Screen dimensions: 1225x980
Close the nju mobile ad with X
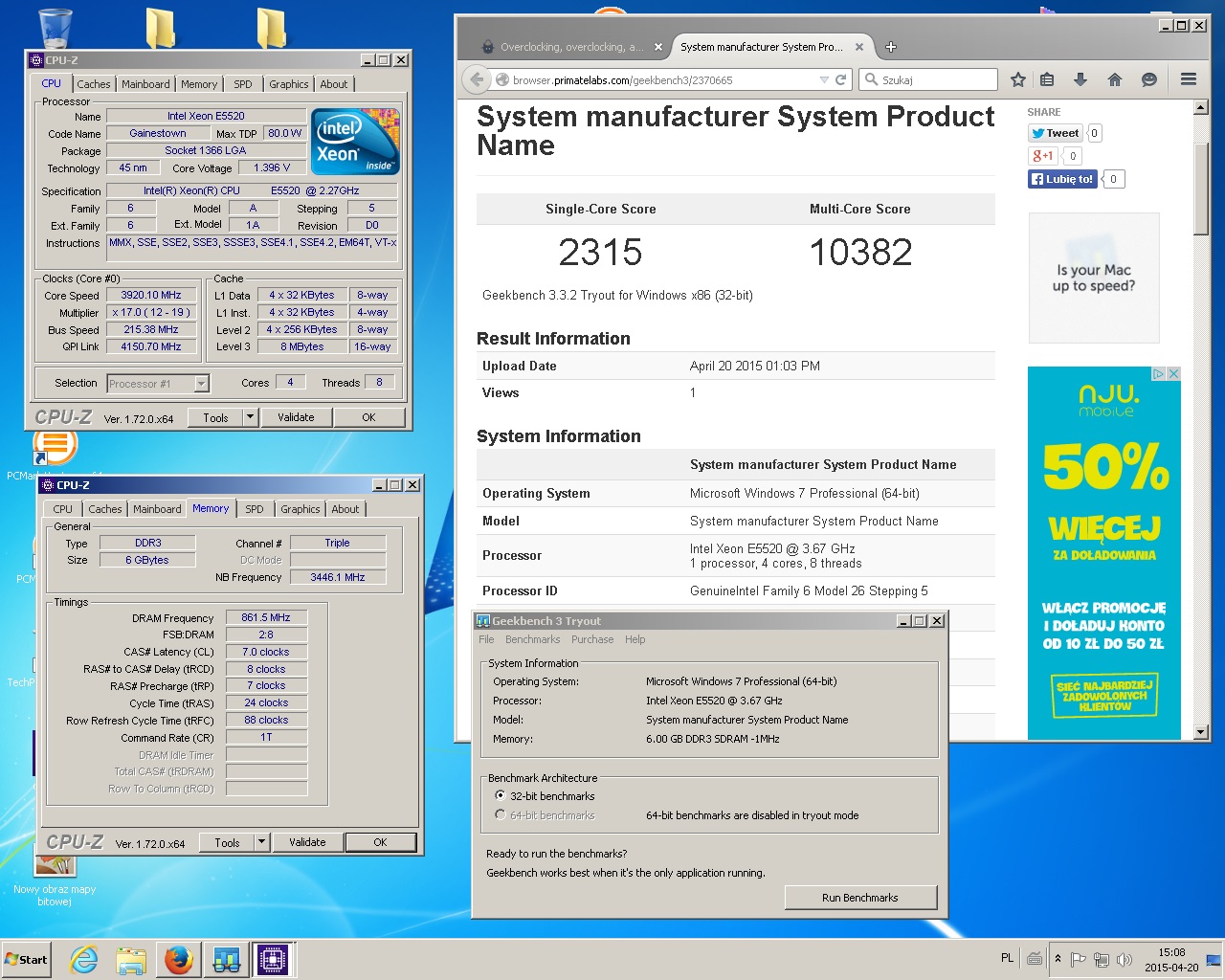click(x=1173, y=374)
